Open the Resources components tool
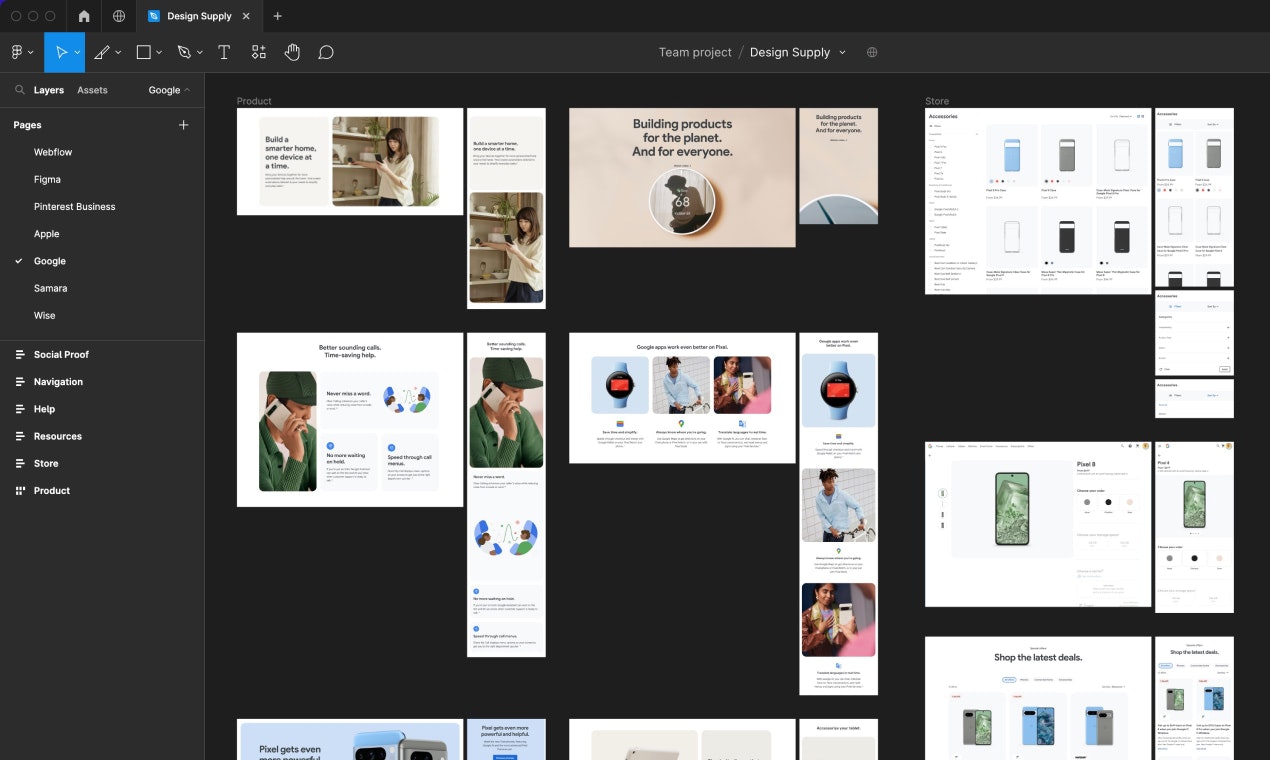 click(259, 52)
